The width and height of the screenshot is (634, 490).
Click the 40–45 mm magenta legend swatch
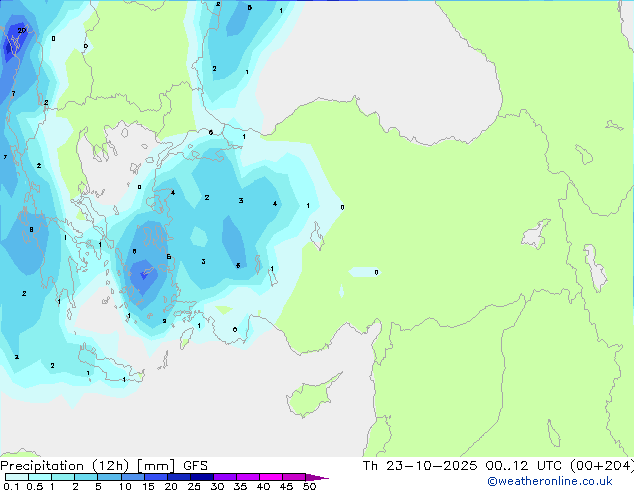(x=271, y=477)
